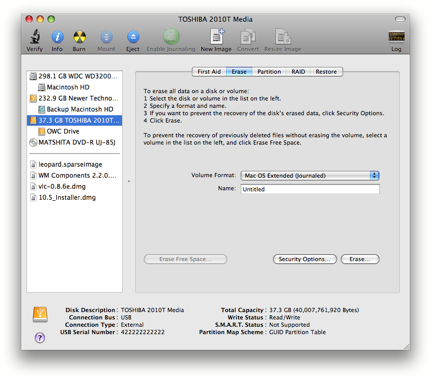
Task: Select leopard.sparseimage in the list
Action: point(75,164)
